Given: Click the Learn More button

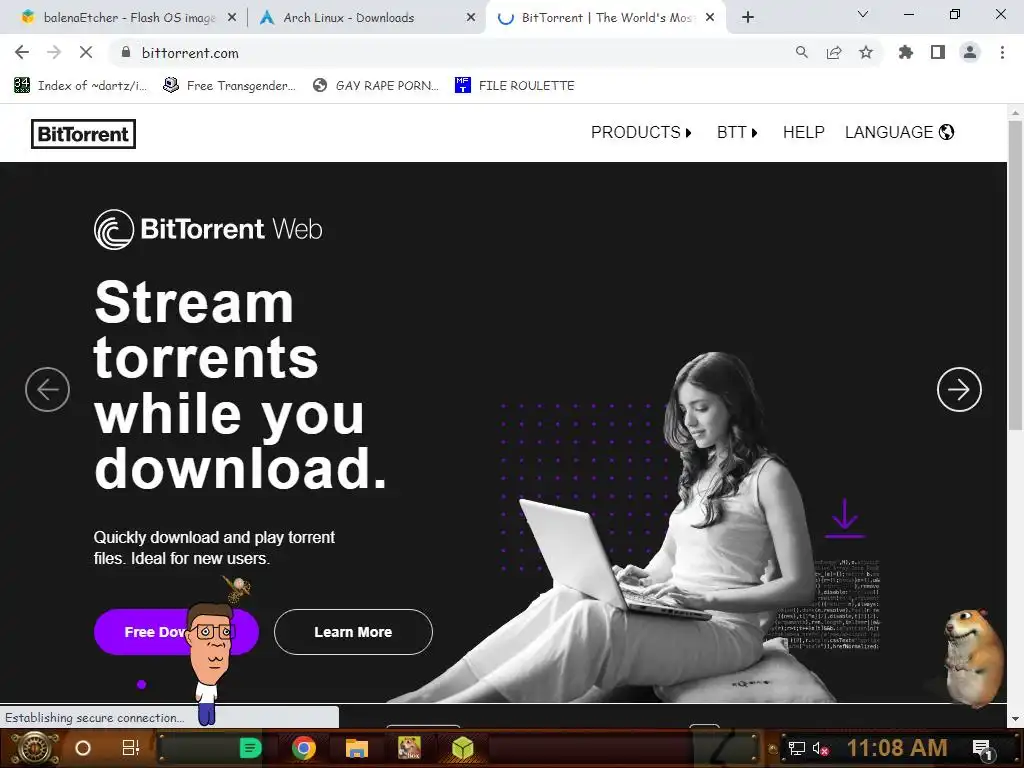Looking at the screenshot, I should [x=353, y=632].
